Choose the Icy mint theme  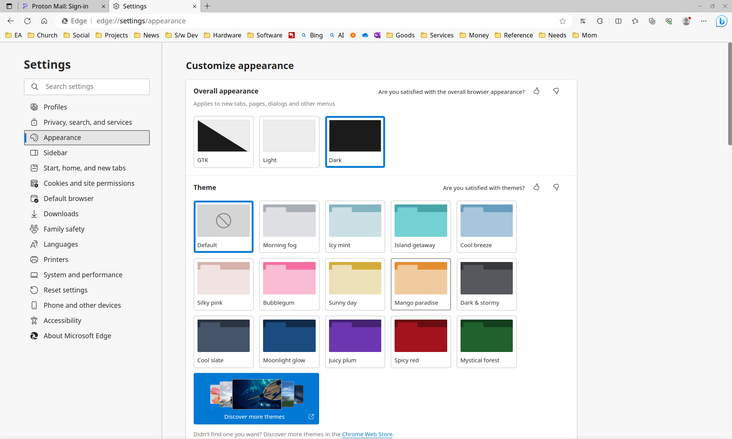click(355, 227)
